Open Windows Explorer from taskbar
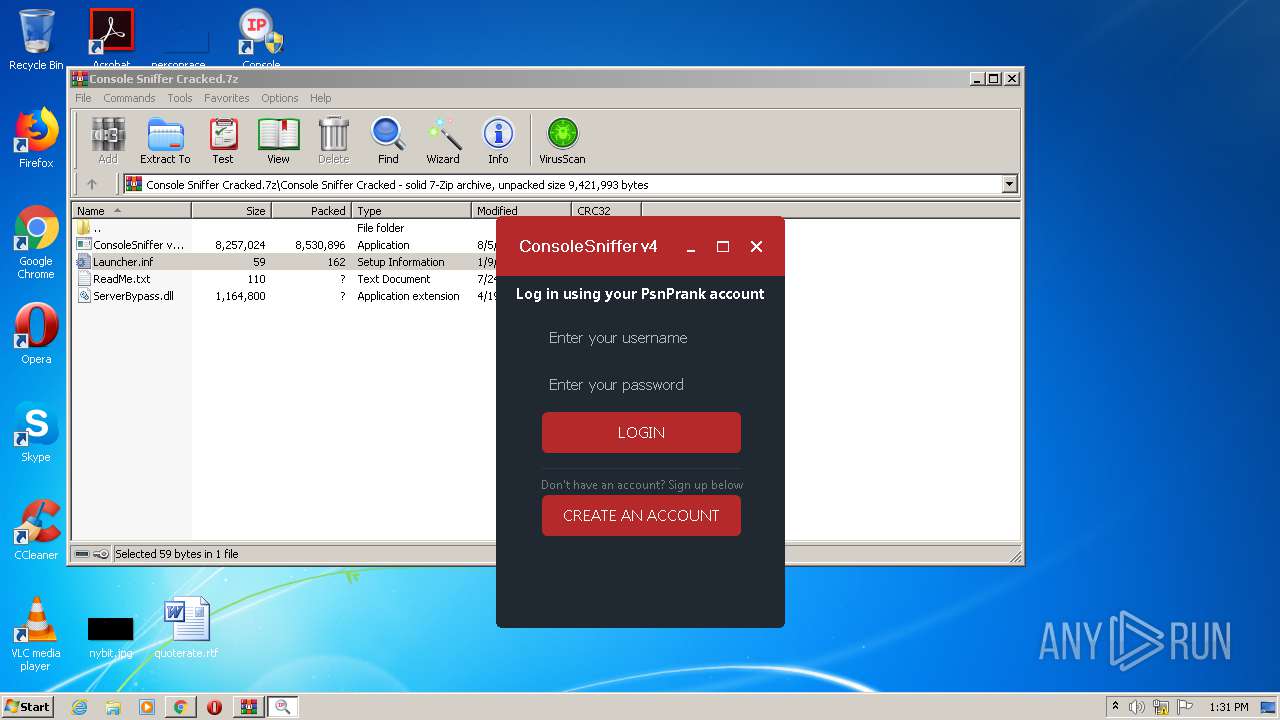This screenshot has width=1280, height=720. tap(113, 707)
